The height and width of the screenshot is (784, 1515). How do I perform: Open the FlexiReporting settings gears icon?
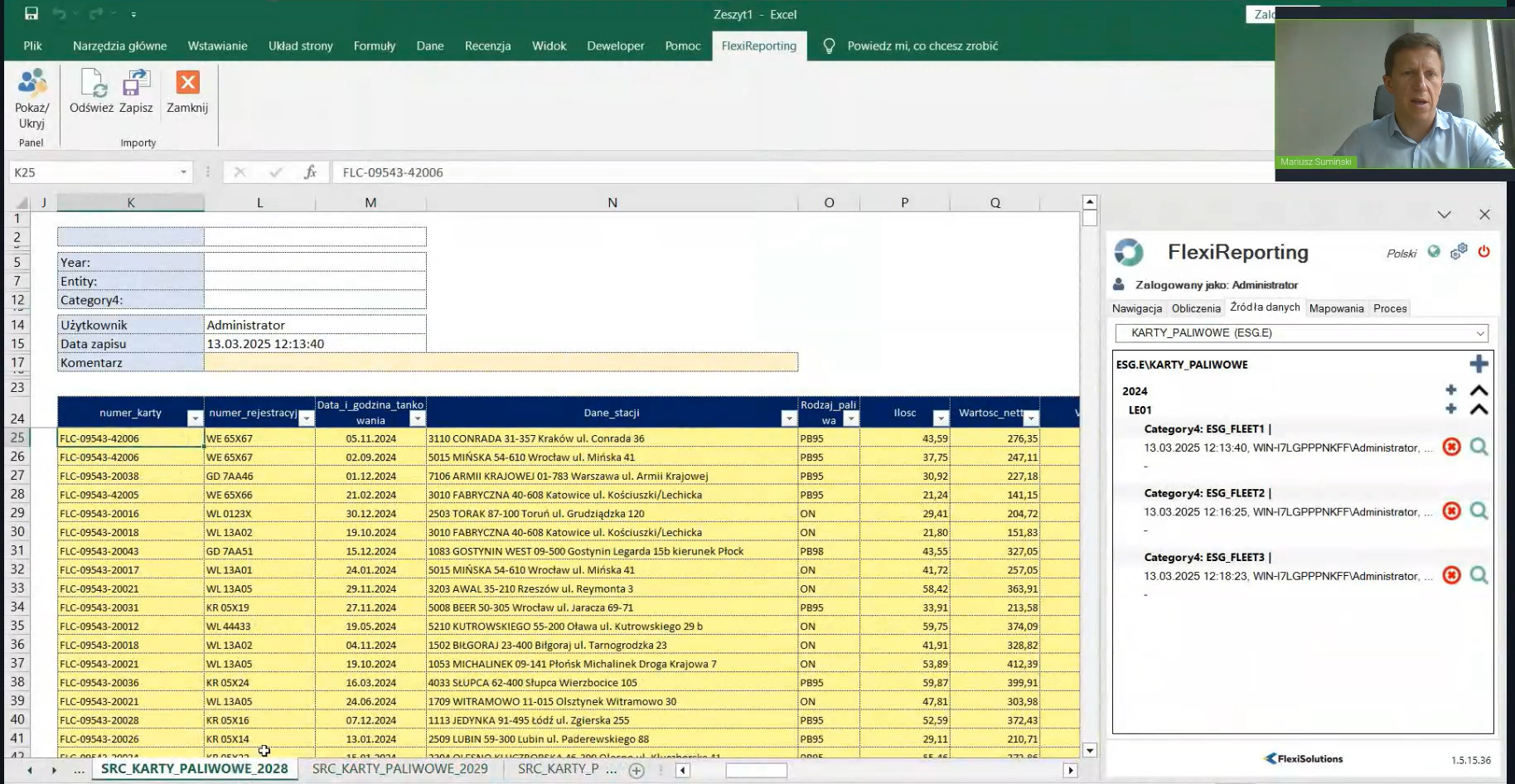pos(1459,252)
